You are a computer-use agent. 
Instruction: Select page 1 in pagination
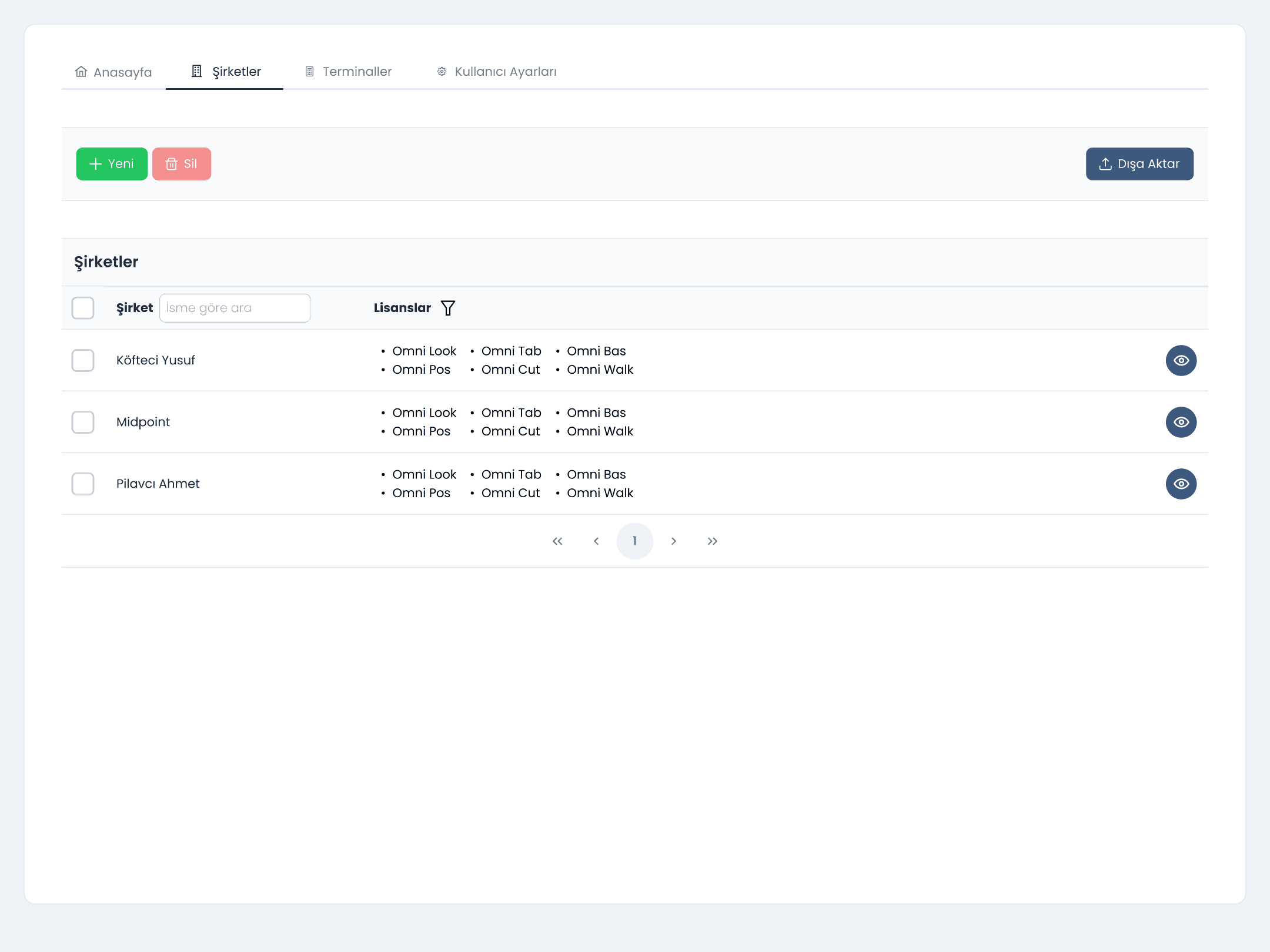tap(635, 541)
